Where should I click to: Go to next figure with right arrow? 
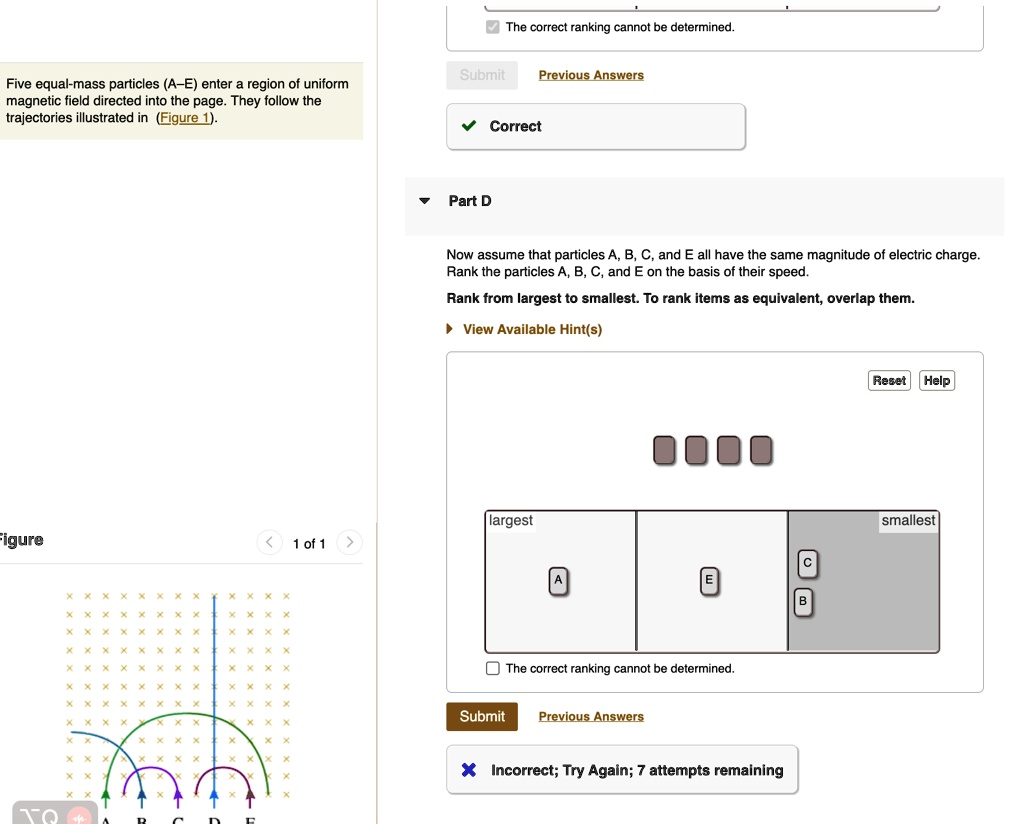coord(348,543)
